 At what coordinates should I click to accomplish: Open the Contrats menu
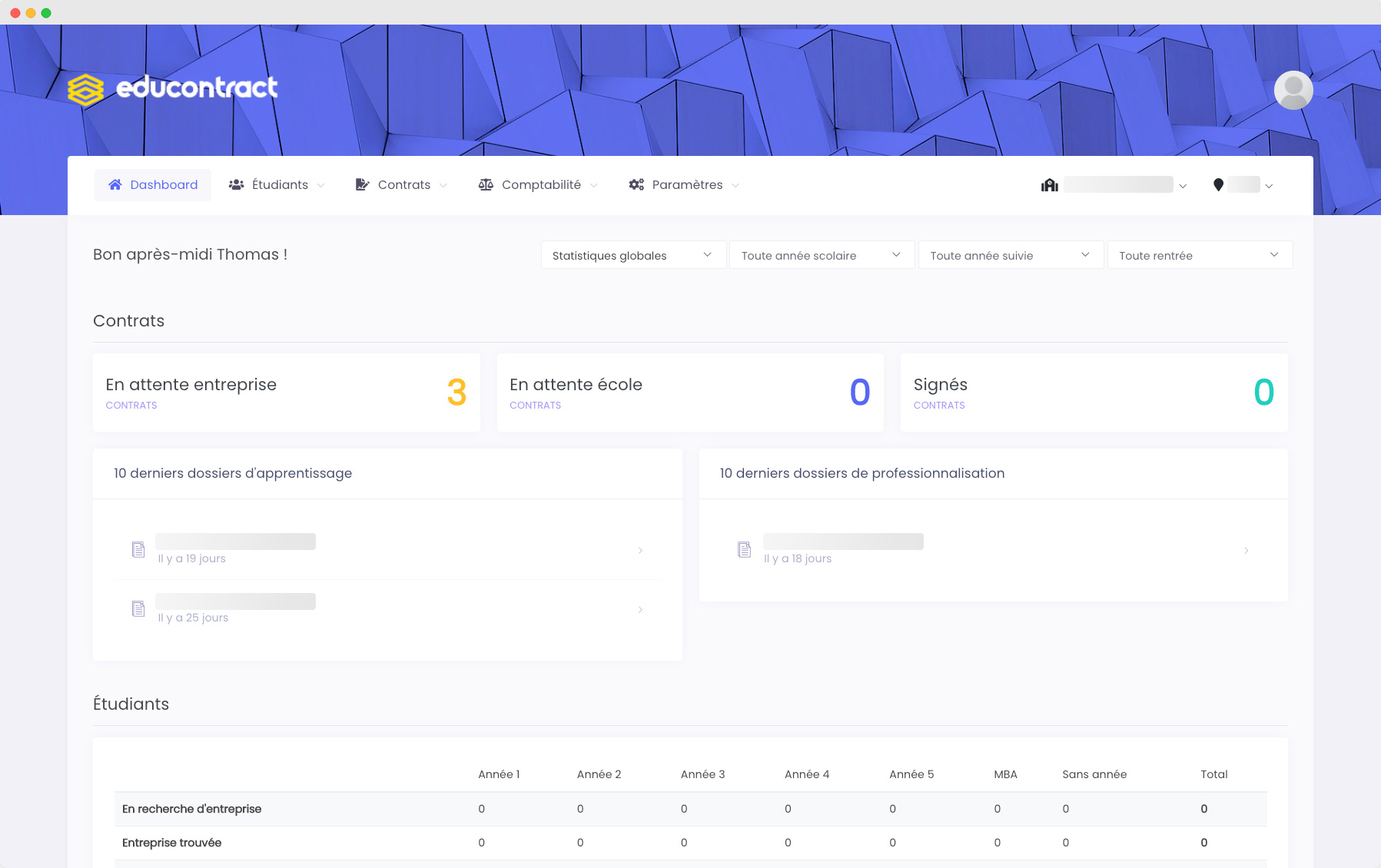pos(402,185)
